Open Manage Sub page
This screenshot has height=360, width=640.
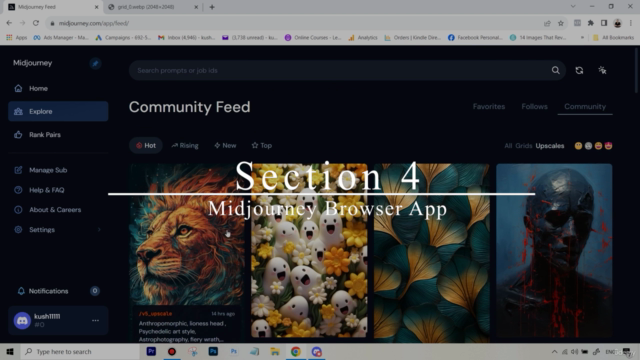tap(48, 170)
